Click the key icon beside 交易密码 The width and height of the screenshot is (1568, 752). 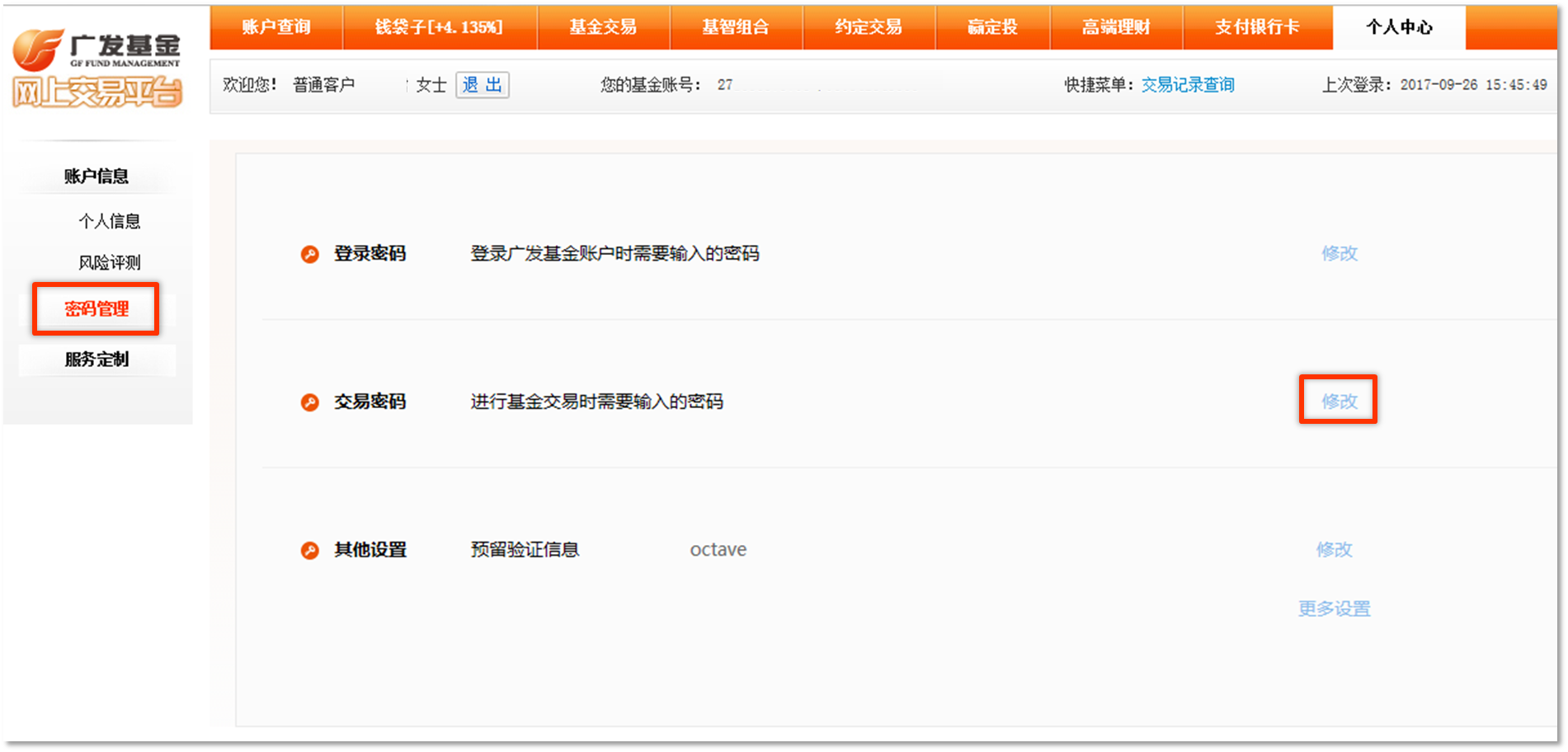tap(309, 402)
